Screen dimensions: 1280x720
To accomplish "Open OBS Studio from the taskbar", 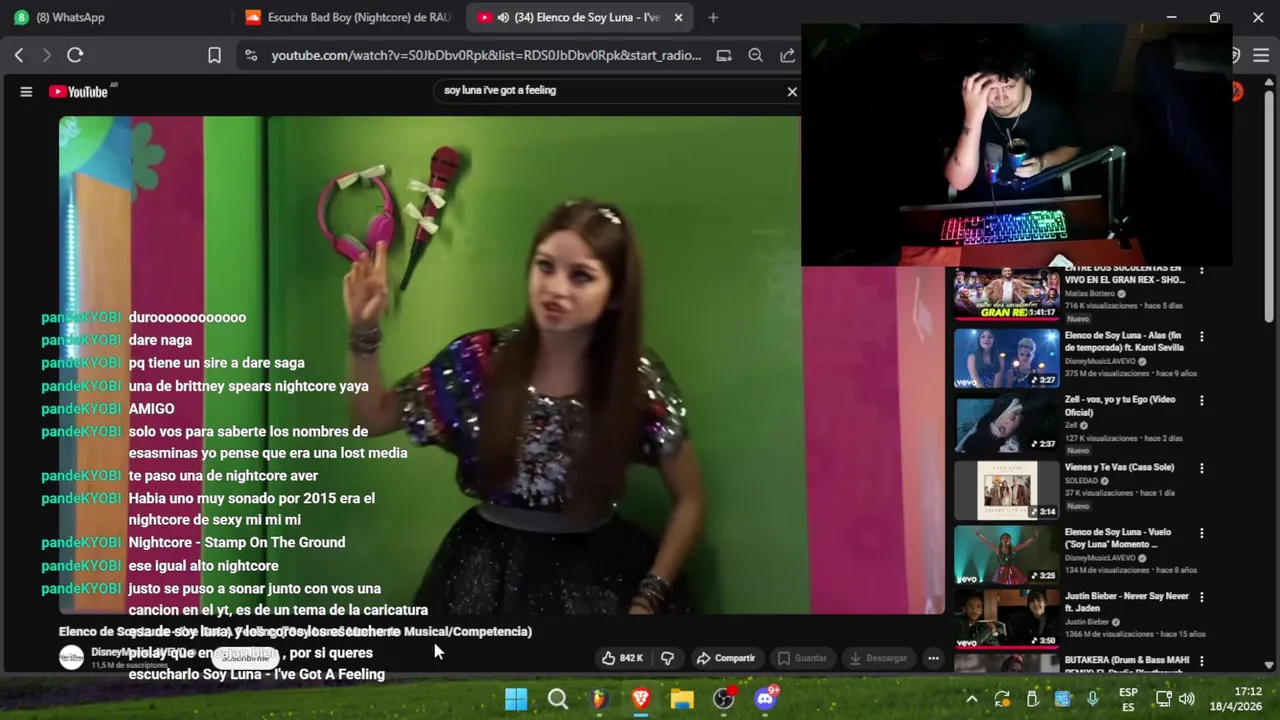I will click(724, 699).
